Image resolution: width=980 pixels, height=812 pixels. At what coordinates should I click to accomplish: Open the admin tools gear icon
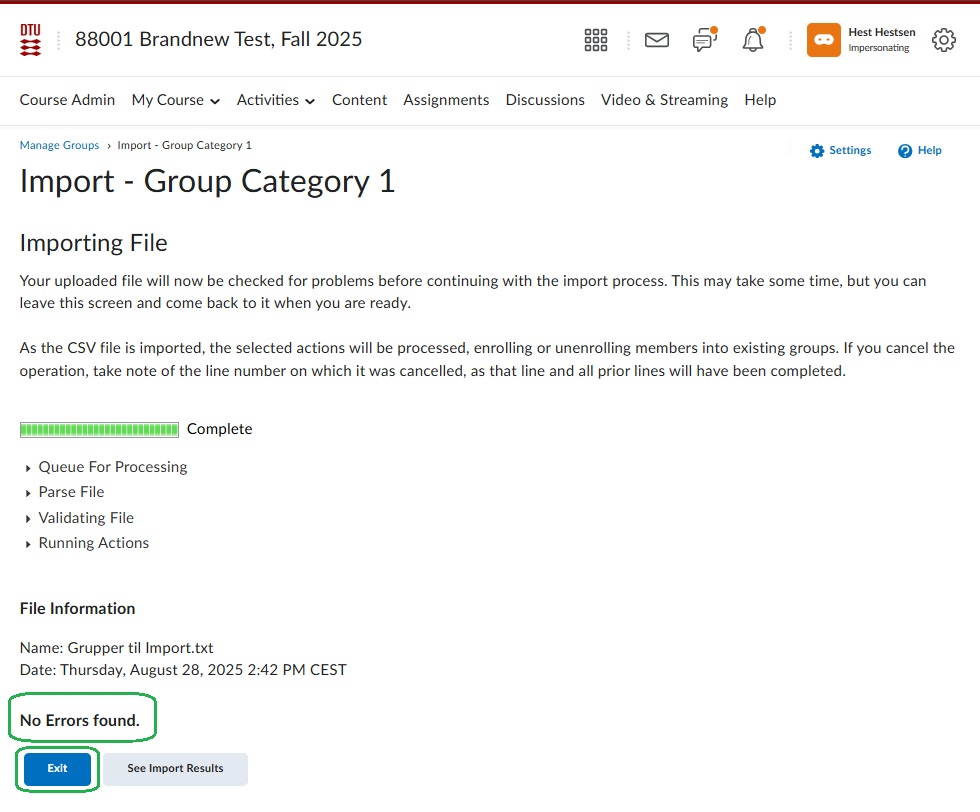click(x=944, y=40)
